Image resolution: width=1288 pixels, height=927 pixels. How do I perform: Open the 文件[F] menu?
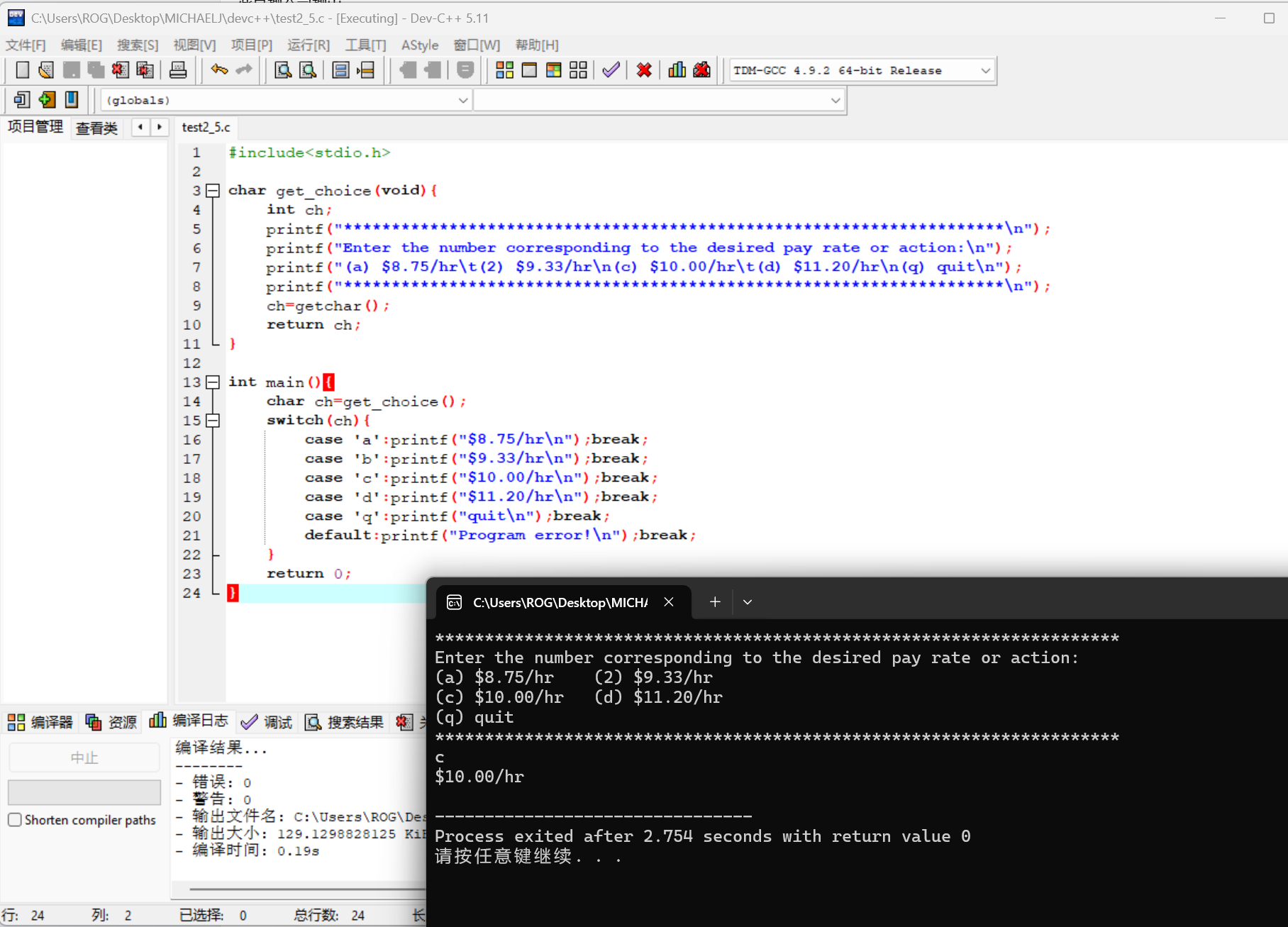point(26,45)
